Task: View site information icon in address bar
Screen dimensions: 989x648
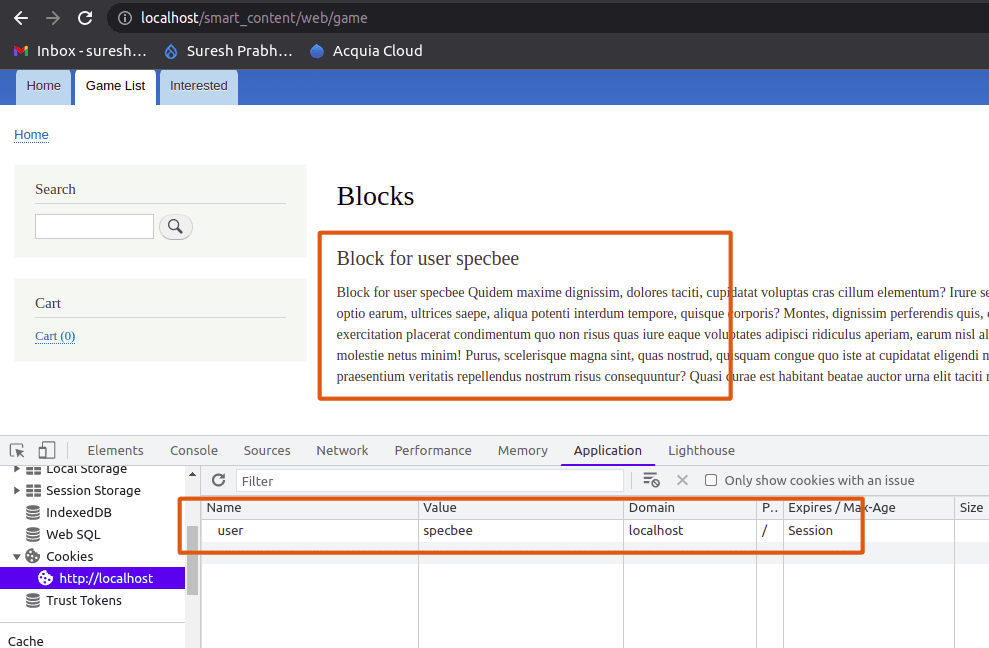Action: [x=123, y=18]
